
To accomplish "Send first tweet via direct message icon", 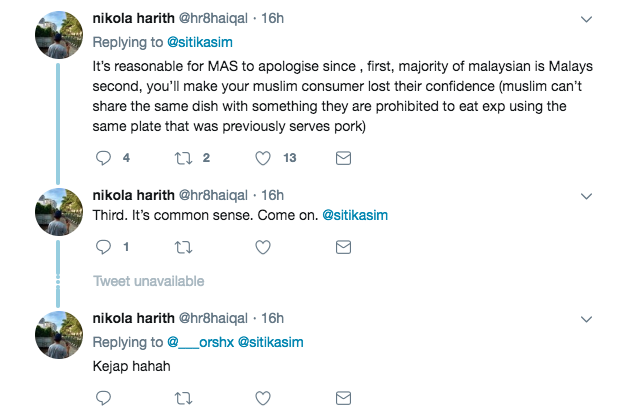I will click(342, 158).
